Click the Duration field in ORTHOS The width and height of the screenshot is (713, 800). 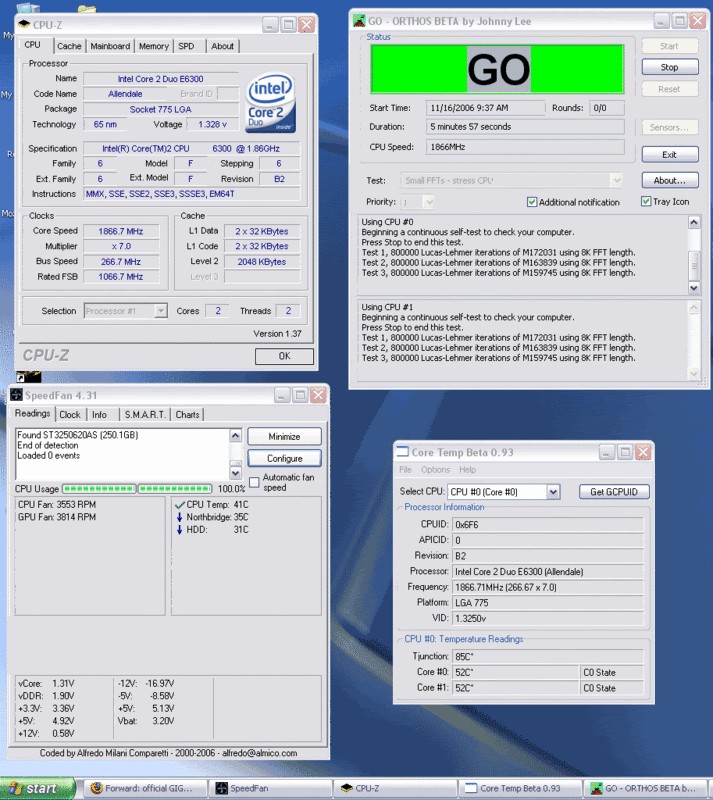(x=525, y=127)
